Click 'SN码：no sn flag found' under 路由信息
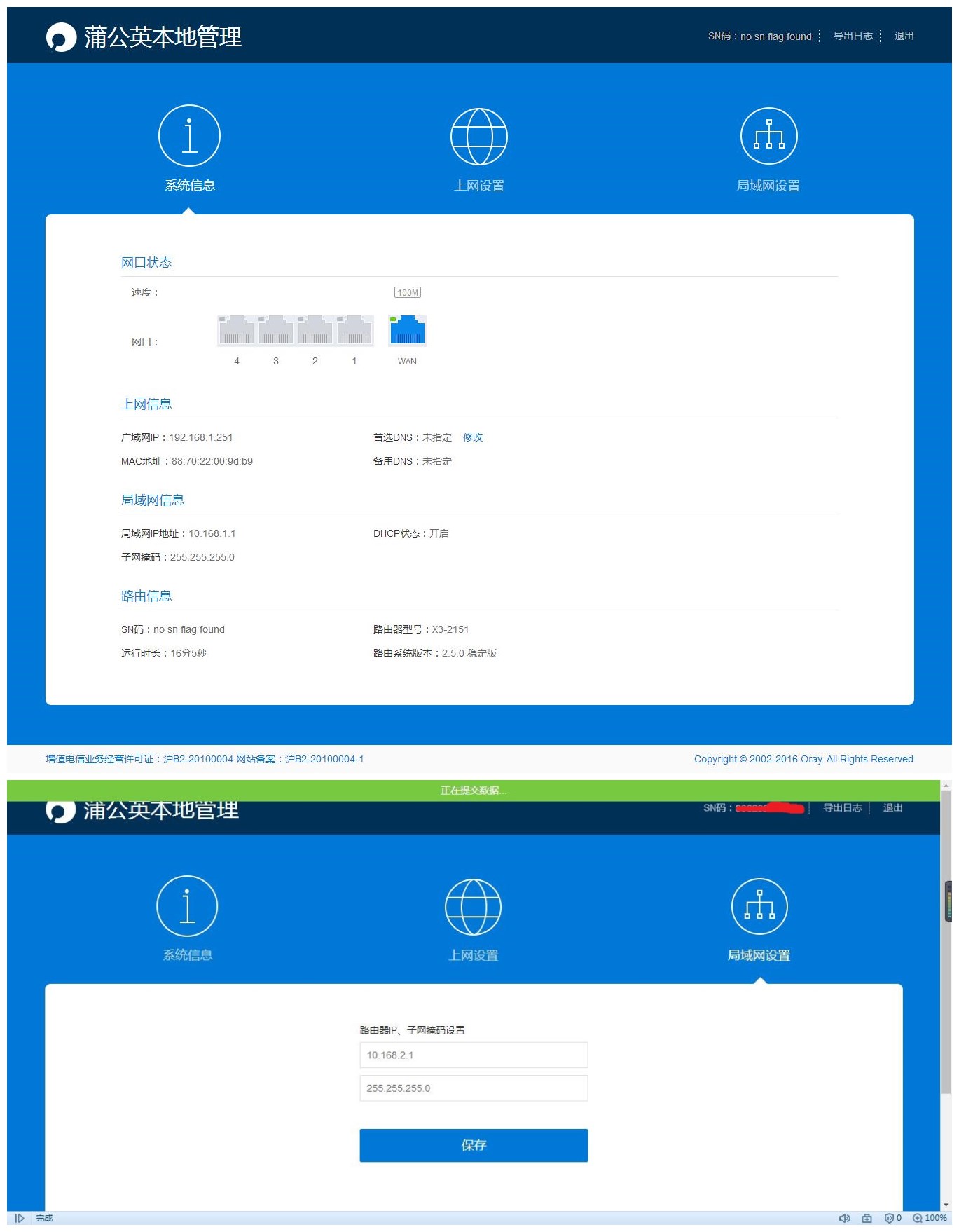Viewport: 959px width, 1232px height. [x=173, y=629]
